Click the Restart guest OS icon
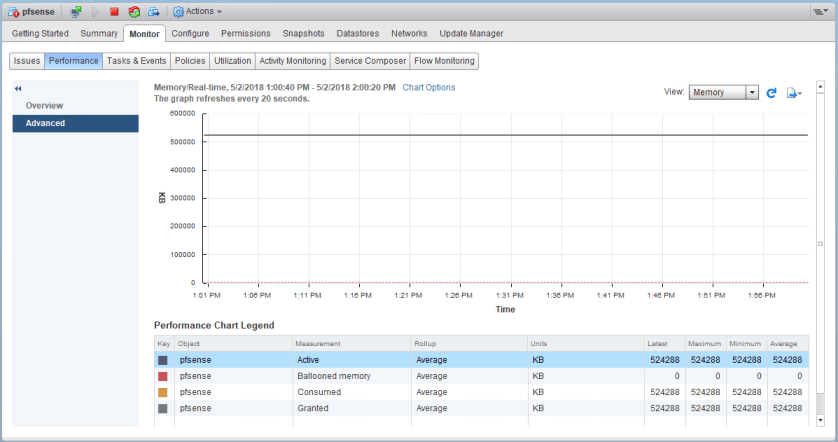838x442 pixels. [x=134, y=12]
